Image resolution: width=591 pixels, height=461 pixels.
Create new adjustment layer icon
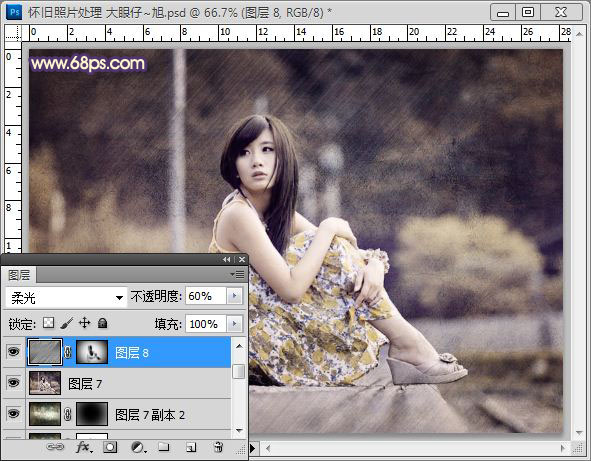(138, 447)
